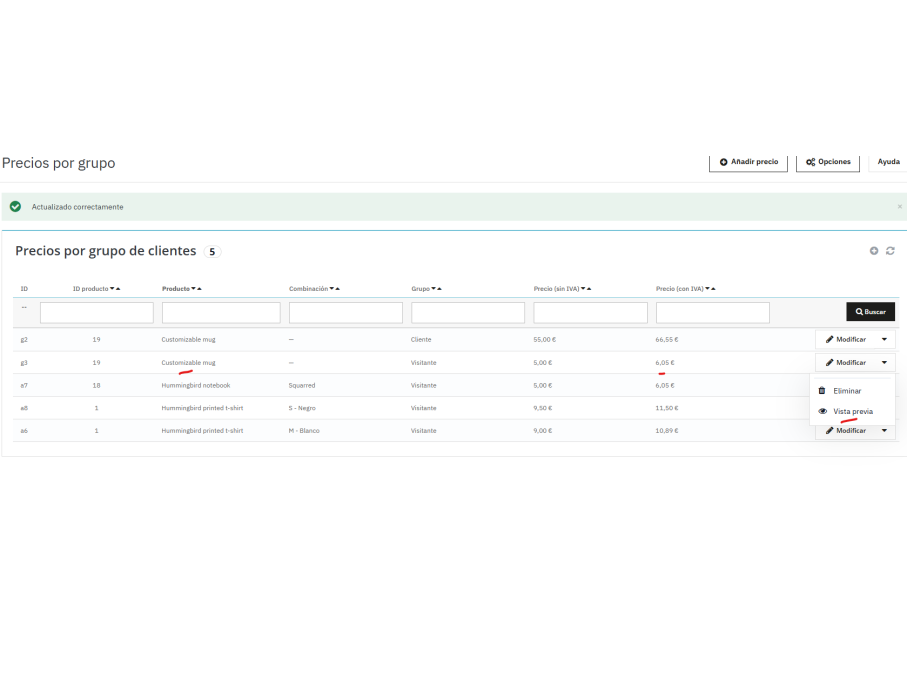Screen dimensions: 907x693
Task: Click the 66,55 € price cell
Action: point(667,340)
